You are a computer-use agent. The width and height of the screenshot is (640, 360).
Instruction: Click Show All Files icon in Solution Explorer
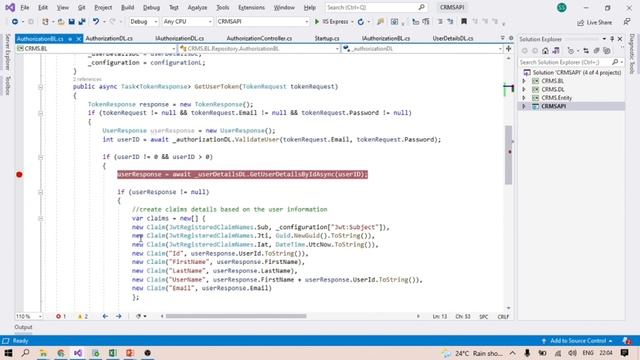(x=607, y=51)
